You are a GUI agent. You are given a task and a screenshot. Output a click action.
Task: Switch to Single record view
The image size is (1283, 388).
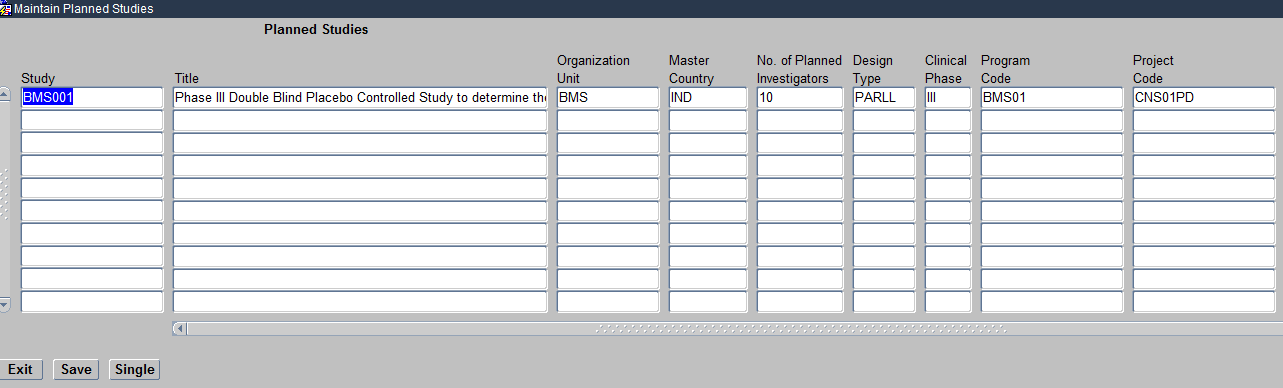coord(134,369)
